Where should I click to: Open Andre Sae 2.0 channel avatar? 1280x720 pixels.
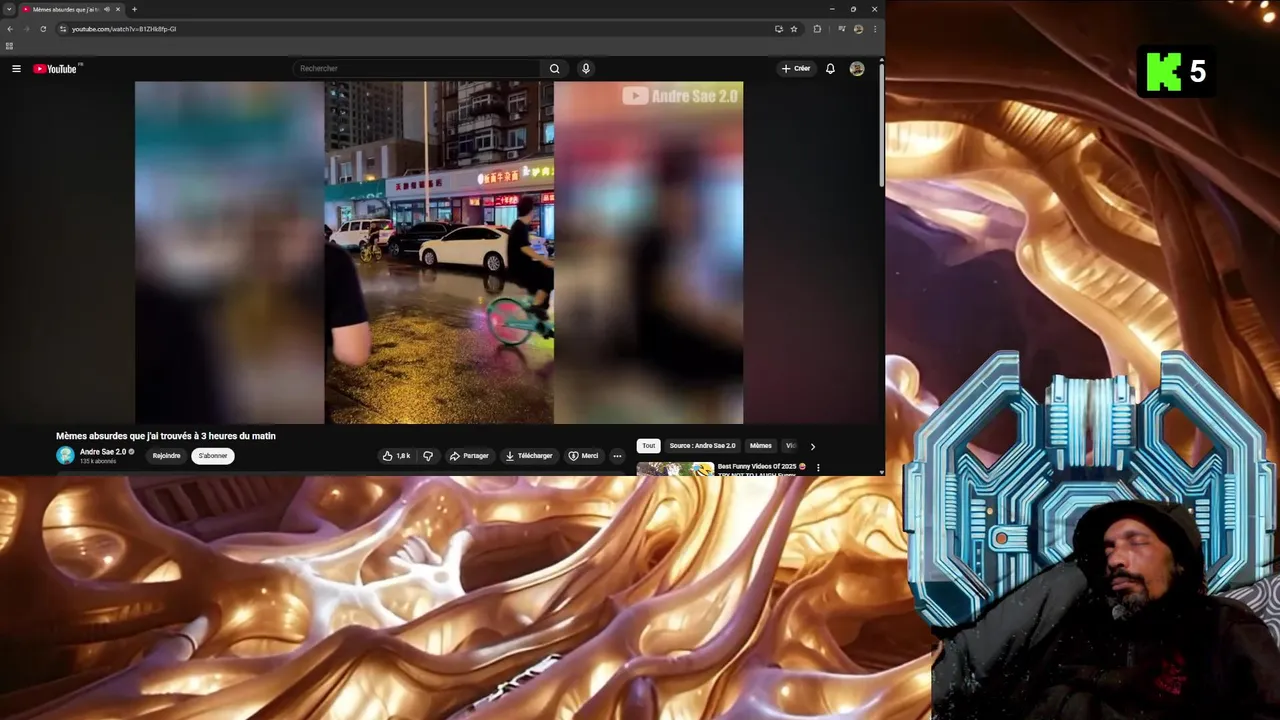65,456
